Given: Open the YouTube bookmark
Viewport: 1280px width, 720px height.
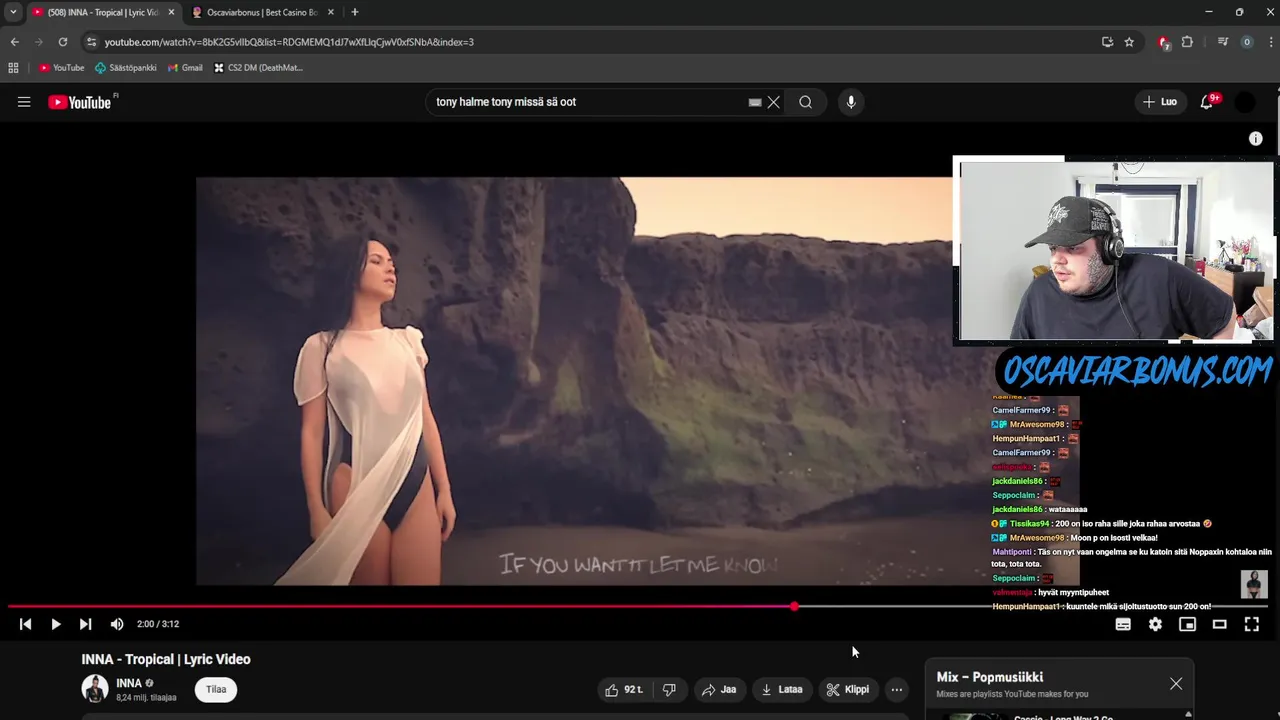Looking at the screenshot, I should tap(62, 68).
